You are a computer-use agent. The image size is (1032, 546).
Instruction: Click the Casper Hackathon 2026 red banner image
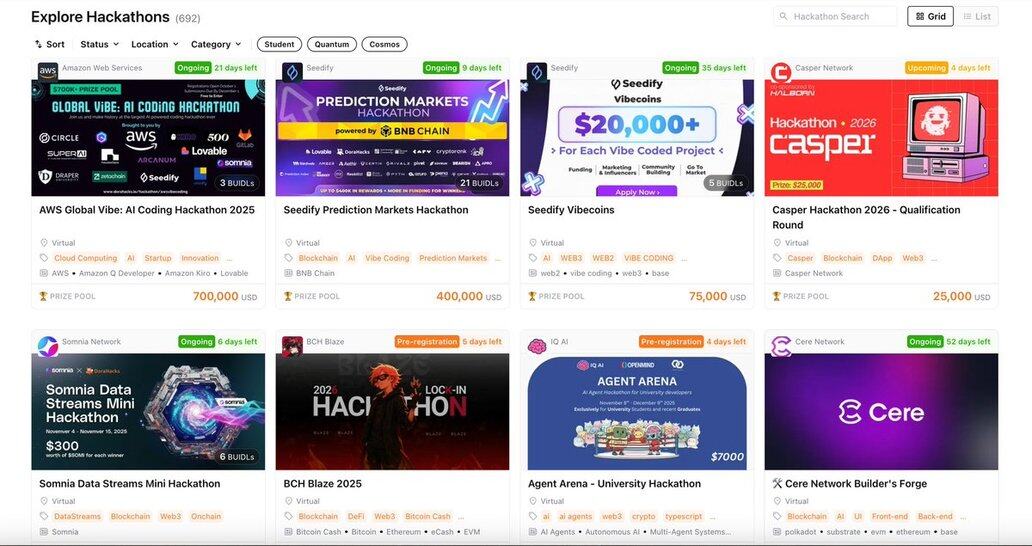pos(881,138)
